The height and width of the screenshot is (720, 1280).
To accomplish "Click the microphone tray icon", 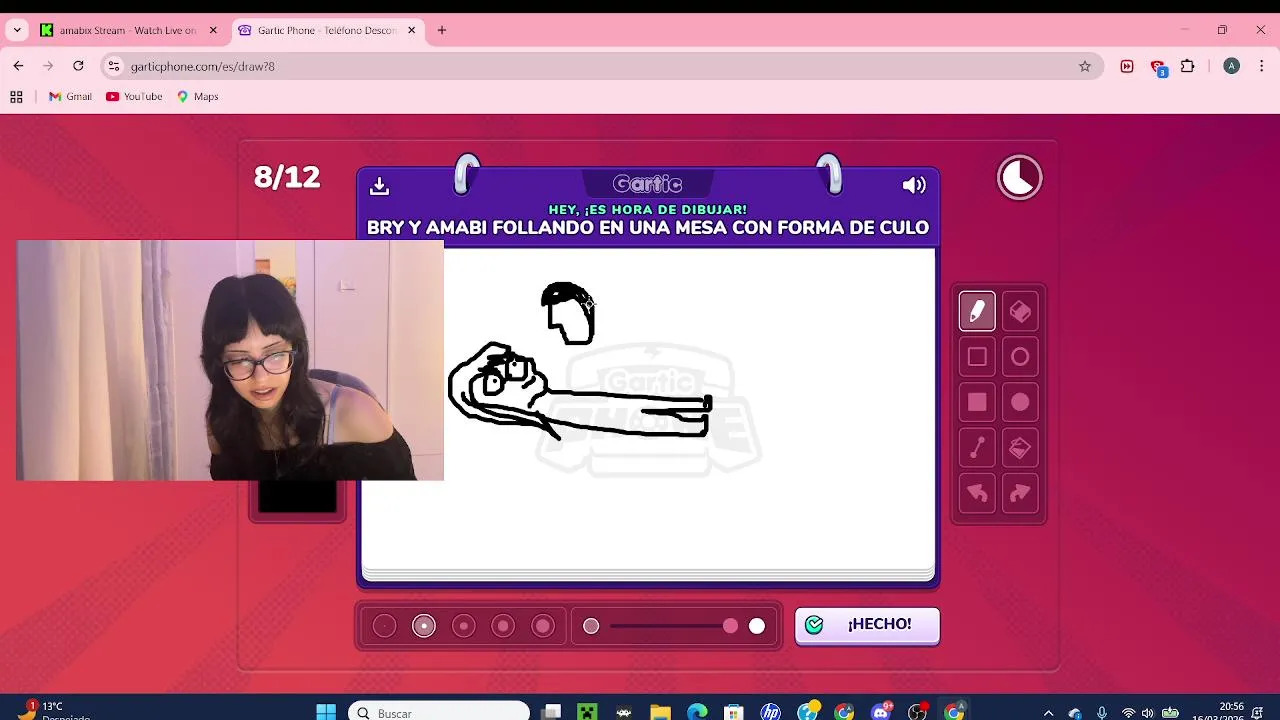I will coord(1102,713).
